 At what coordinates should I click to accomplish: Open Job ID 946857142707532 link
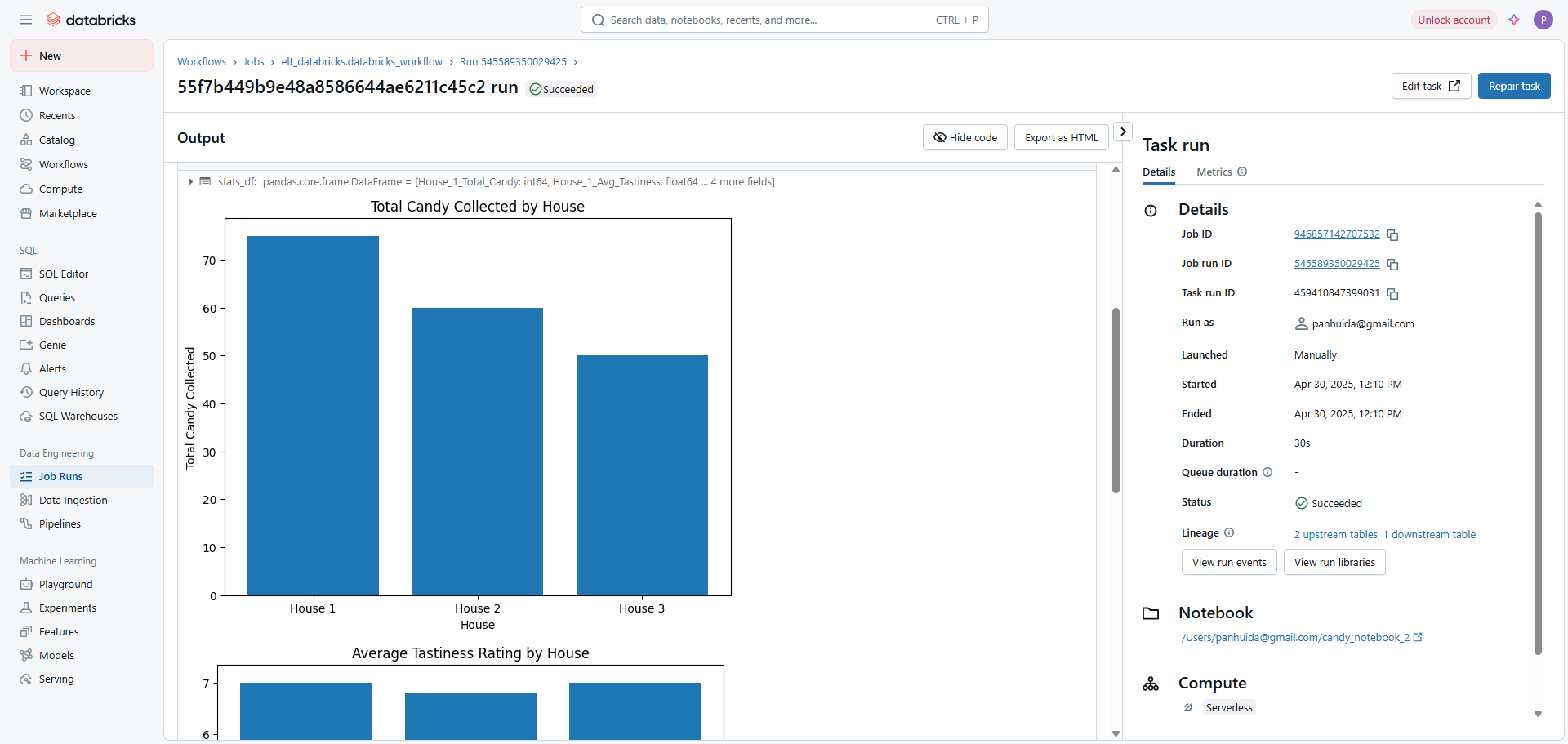pos(1337,234)
